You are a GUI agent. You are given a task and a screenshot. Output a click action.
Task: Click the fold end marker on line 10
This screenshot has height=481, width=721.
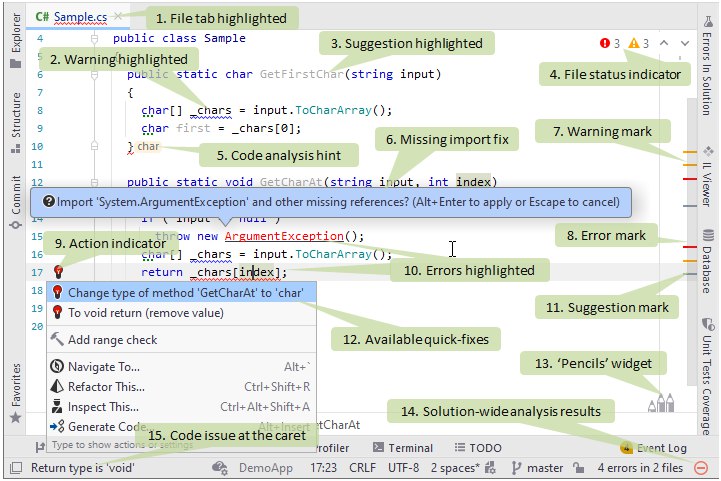coord(94,146)
